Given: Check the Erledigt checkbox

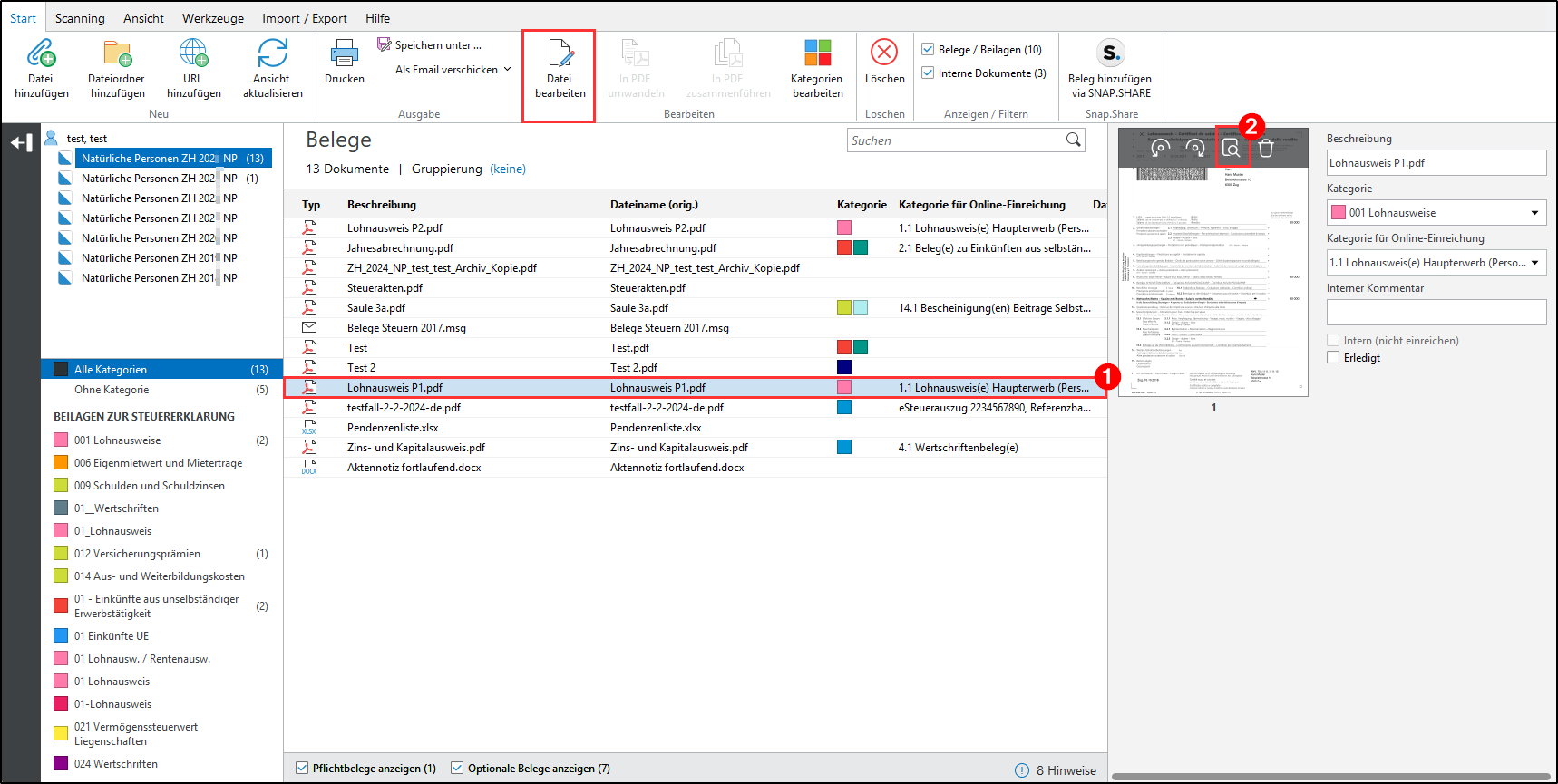Looking at the screenshot, I should point(1333,357).
